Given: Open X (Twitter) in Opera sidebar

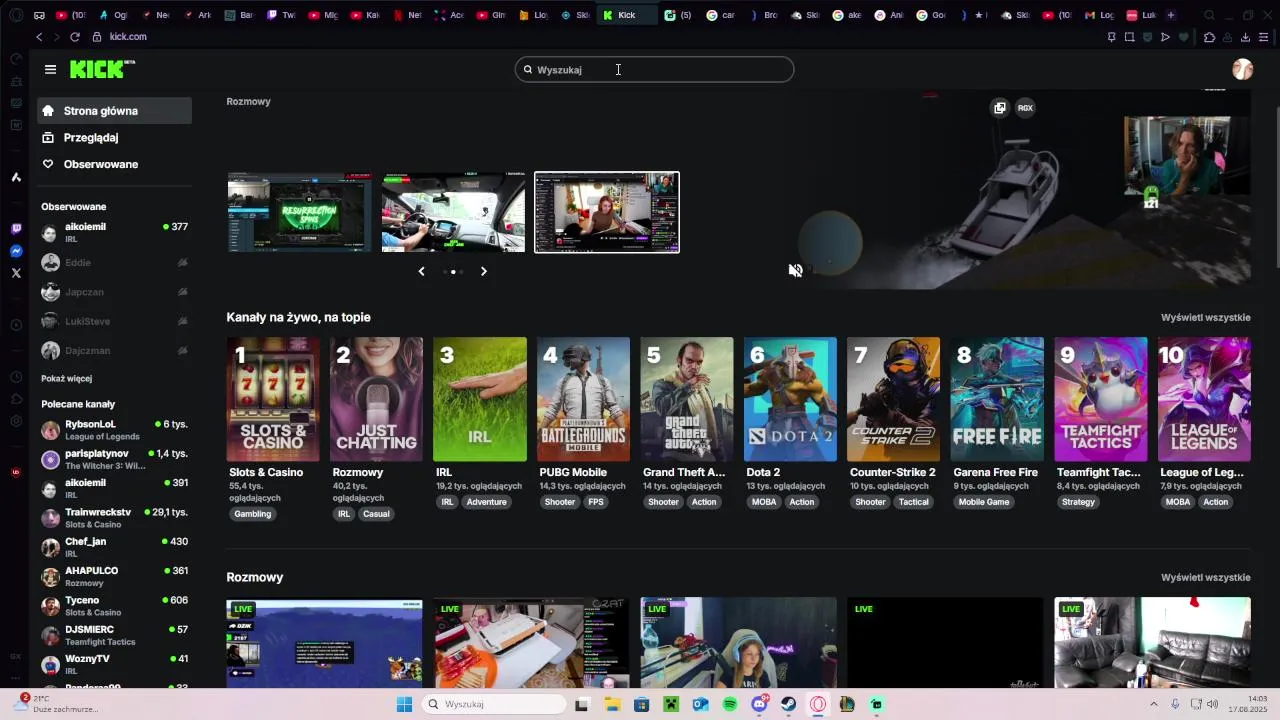Looking at the screenshot, I should coord(16,273).
